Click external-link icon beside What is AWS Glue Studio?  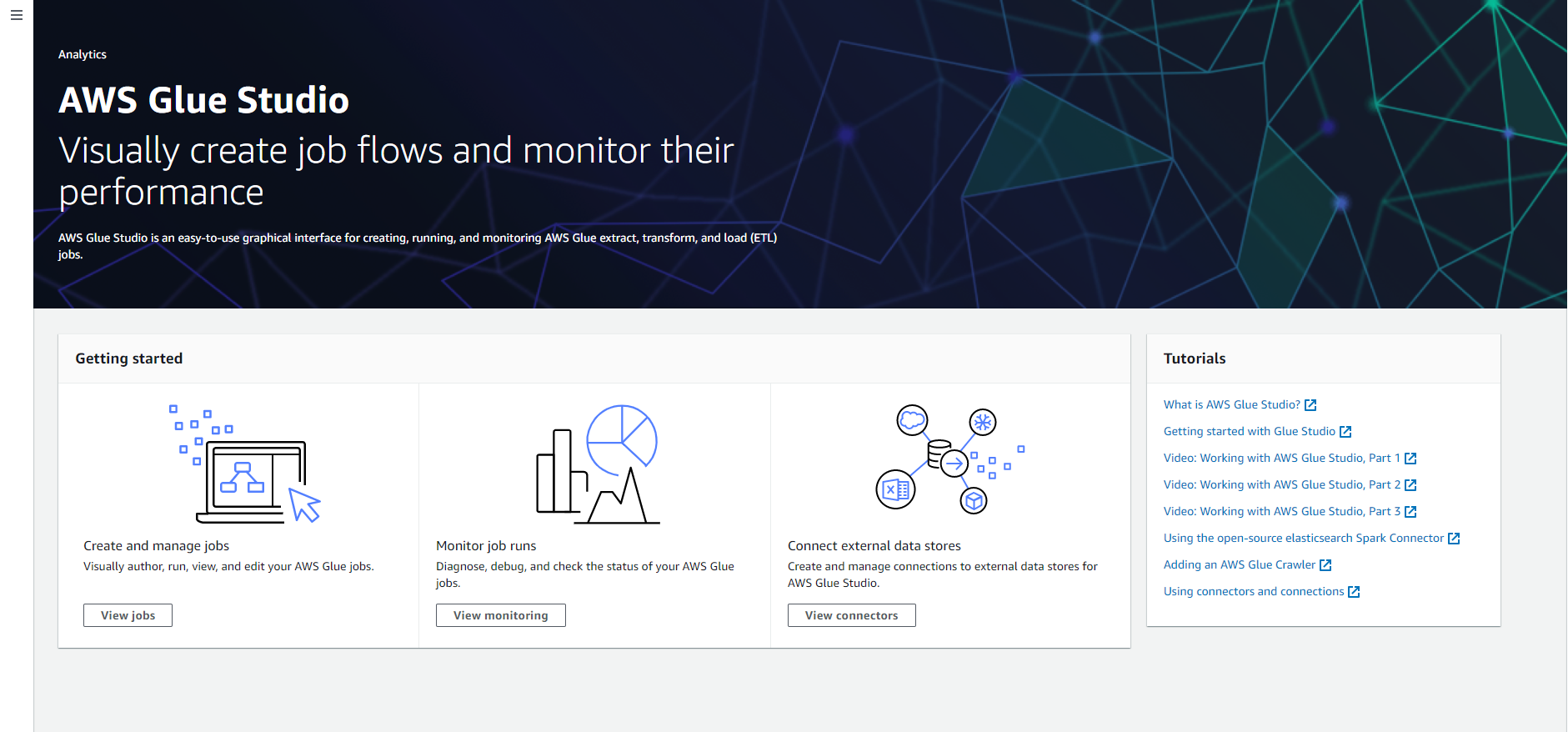1310,405
